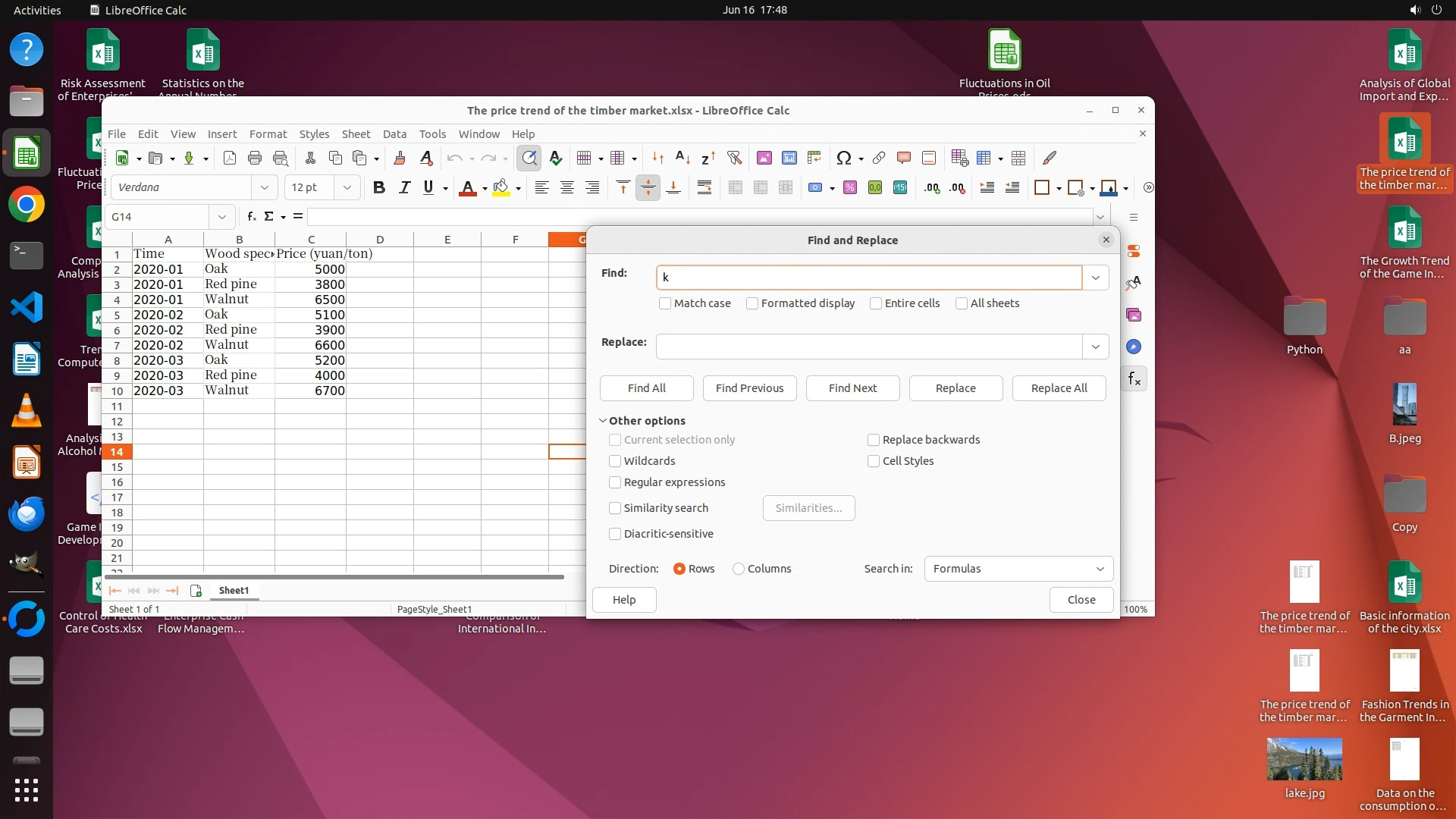Click the Export as PDF icon
The width and height of the screenshot is (1456, 819).
point(230,158)
